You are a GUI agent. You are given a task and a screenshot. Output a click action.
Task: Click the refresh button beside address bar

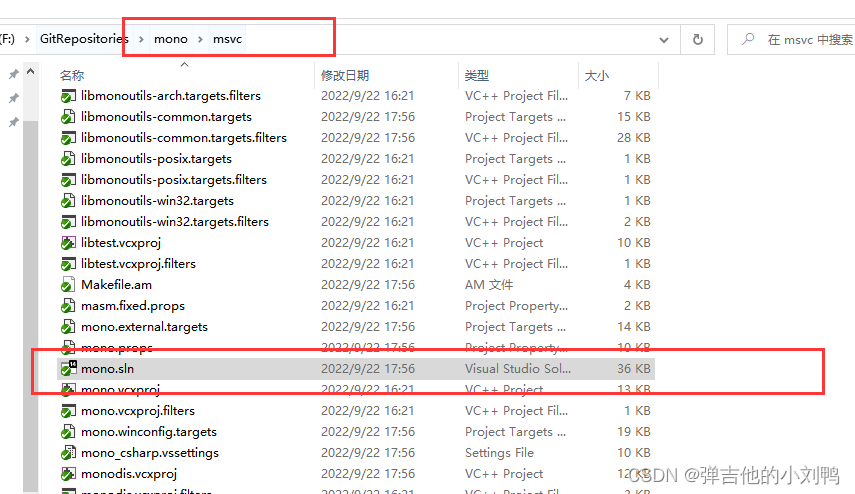pos(697,39)
